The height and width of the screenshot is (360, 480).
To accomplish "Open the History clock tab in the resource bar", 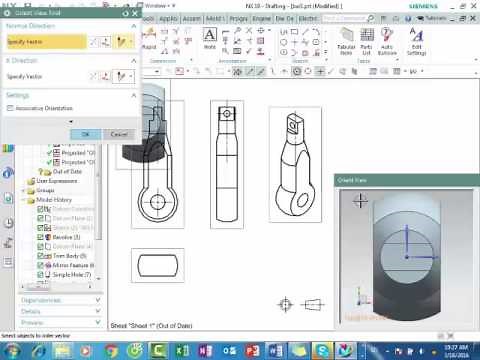I will point(8,223).
